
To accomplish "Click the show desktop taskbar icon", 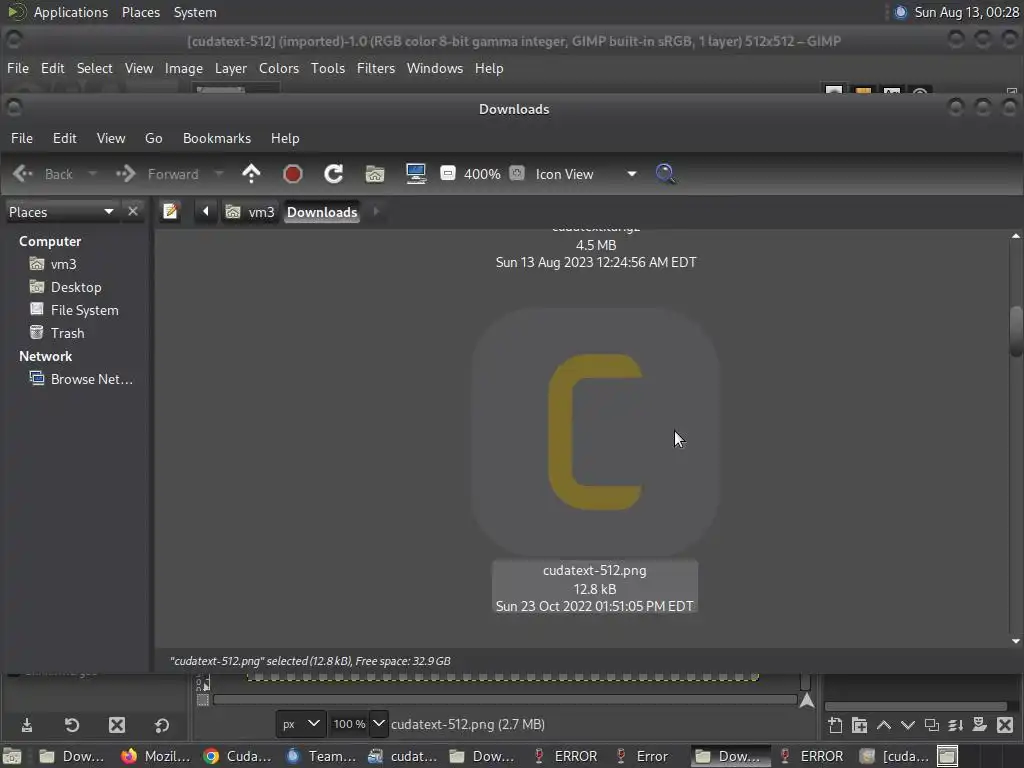I will point(12,756).
